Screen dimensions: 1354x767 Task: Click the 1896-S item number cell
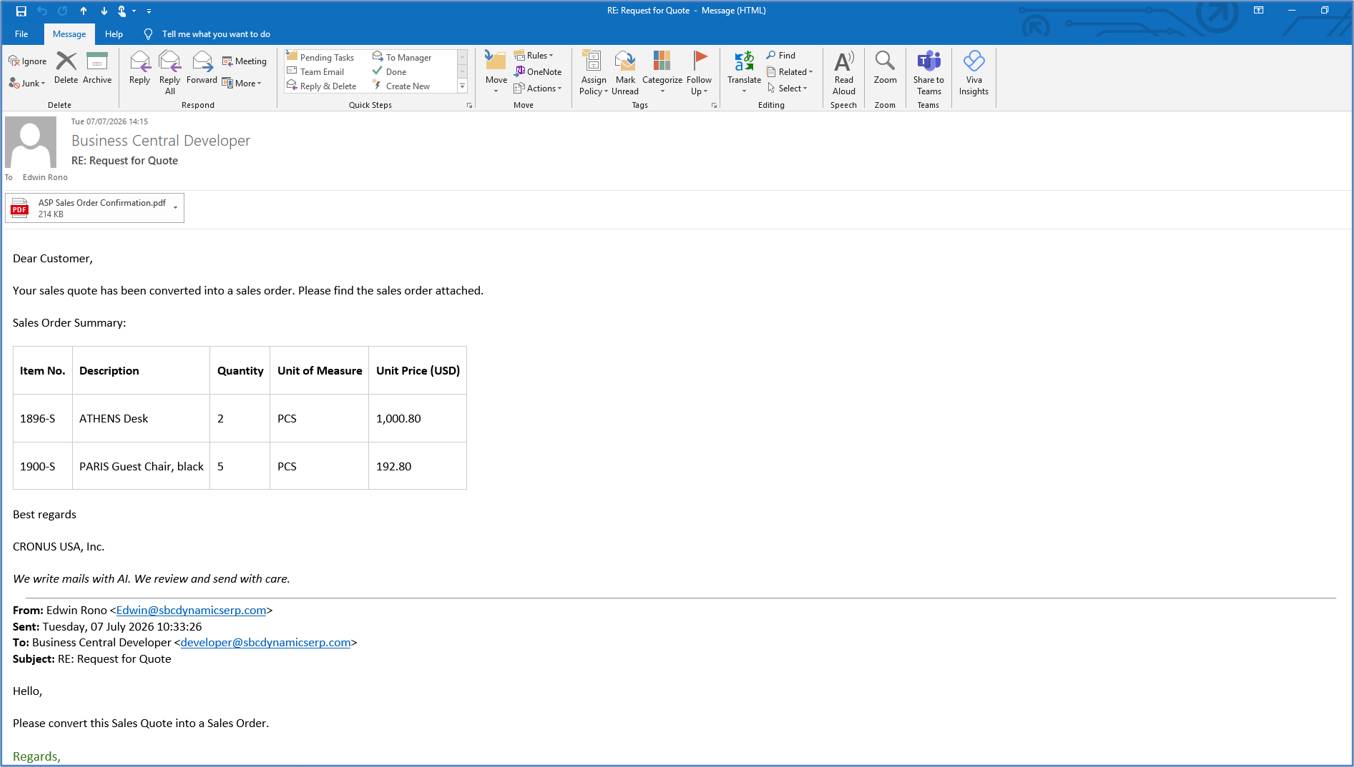click(x=43, y=418)
